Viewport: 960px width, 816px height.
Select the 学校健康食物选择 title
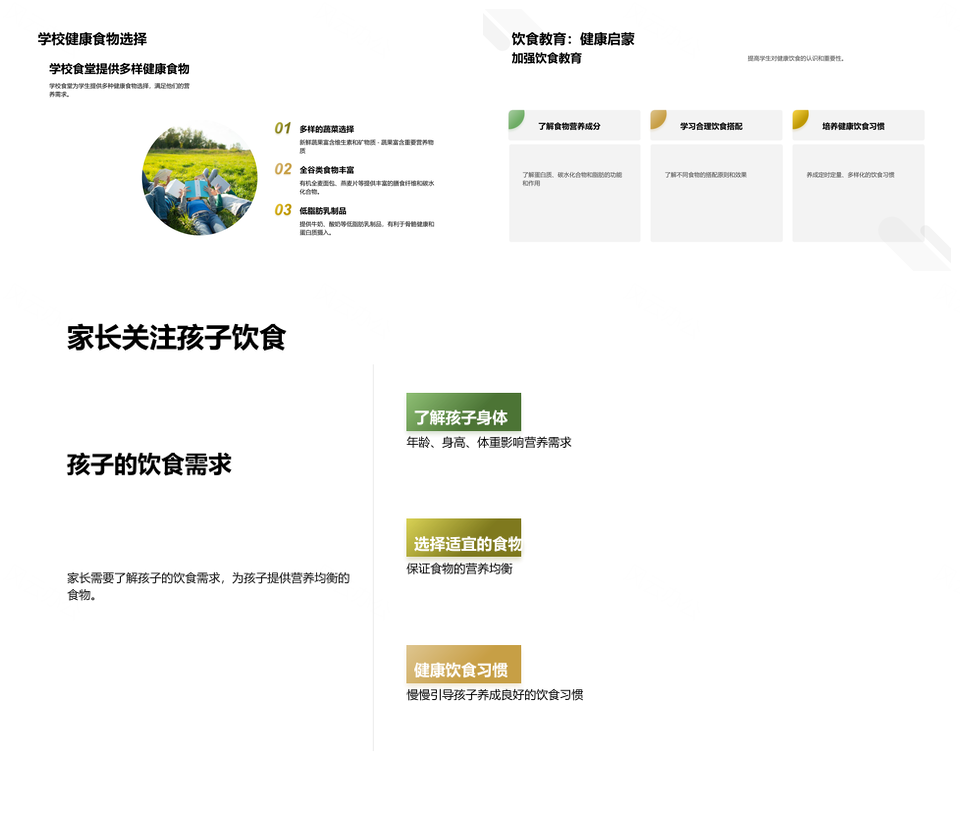[91, 40]
